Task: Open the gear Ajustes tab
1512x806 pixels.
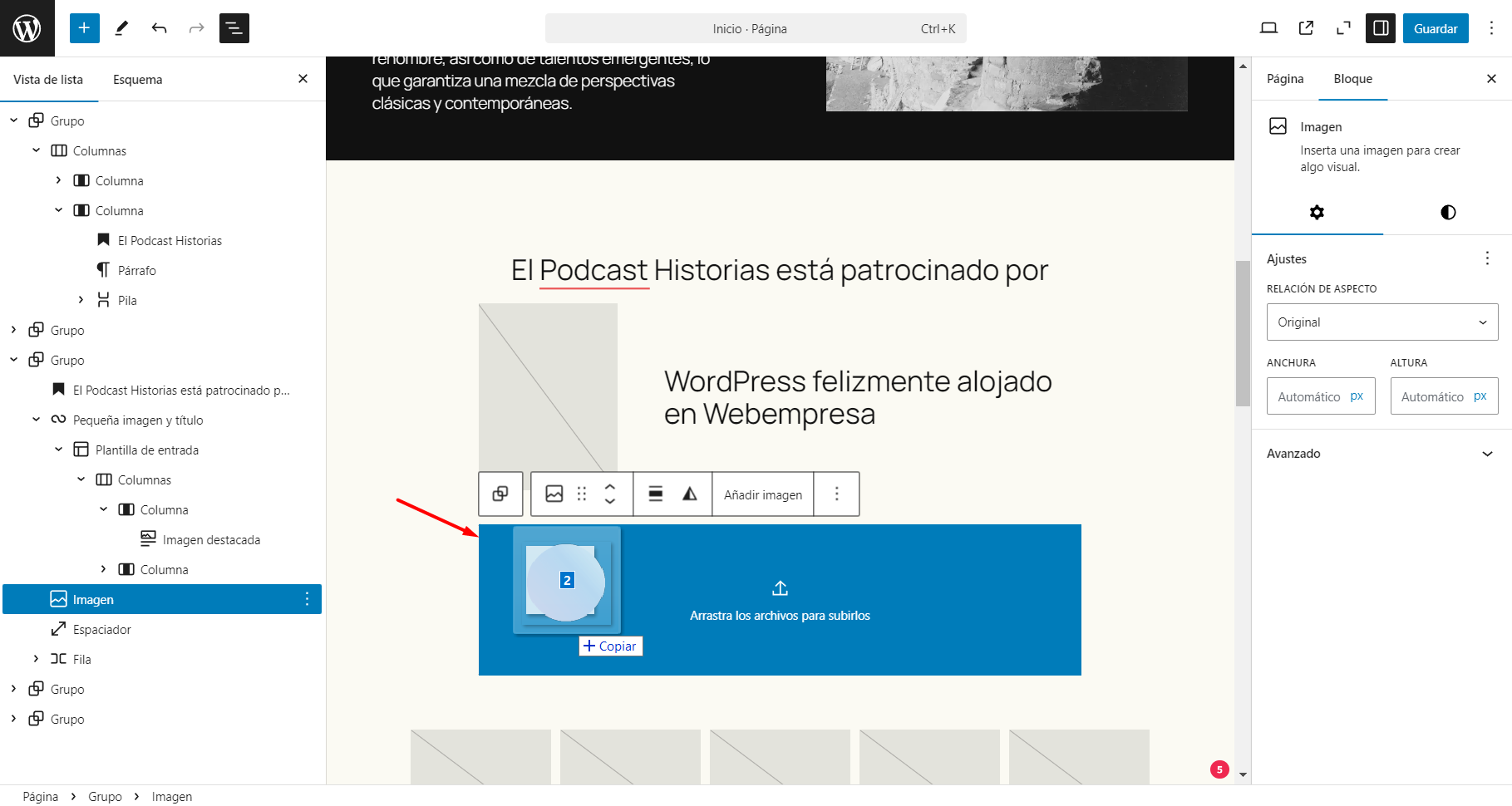Action: click(1317, 213)
